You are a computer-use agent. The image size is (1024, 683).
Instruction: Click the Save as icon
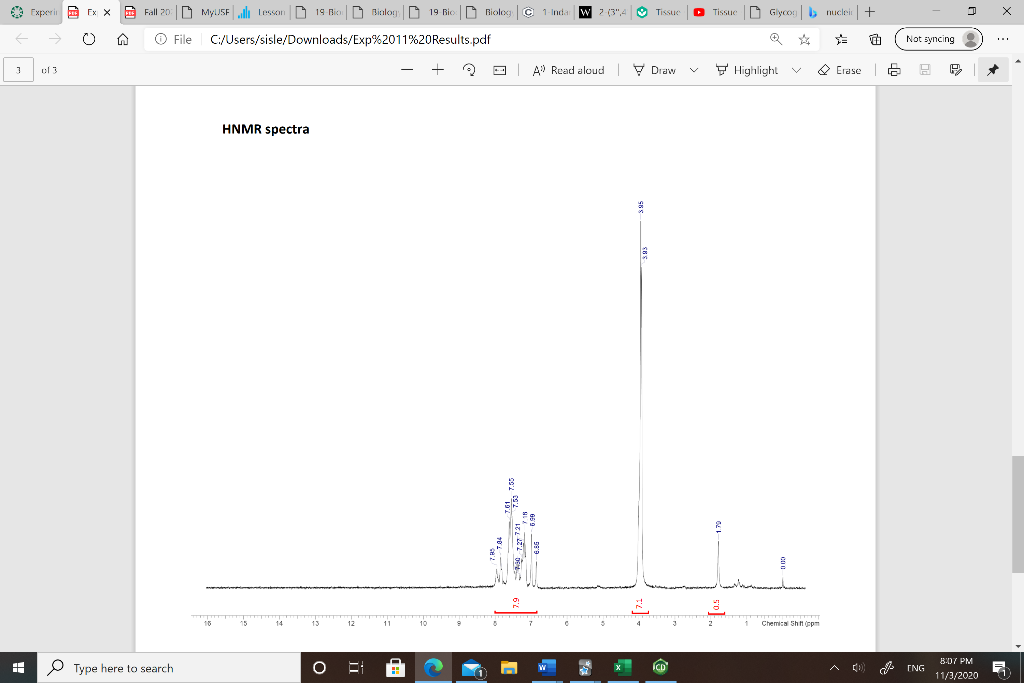coord(956,70)
